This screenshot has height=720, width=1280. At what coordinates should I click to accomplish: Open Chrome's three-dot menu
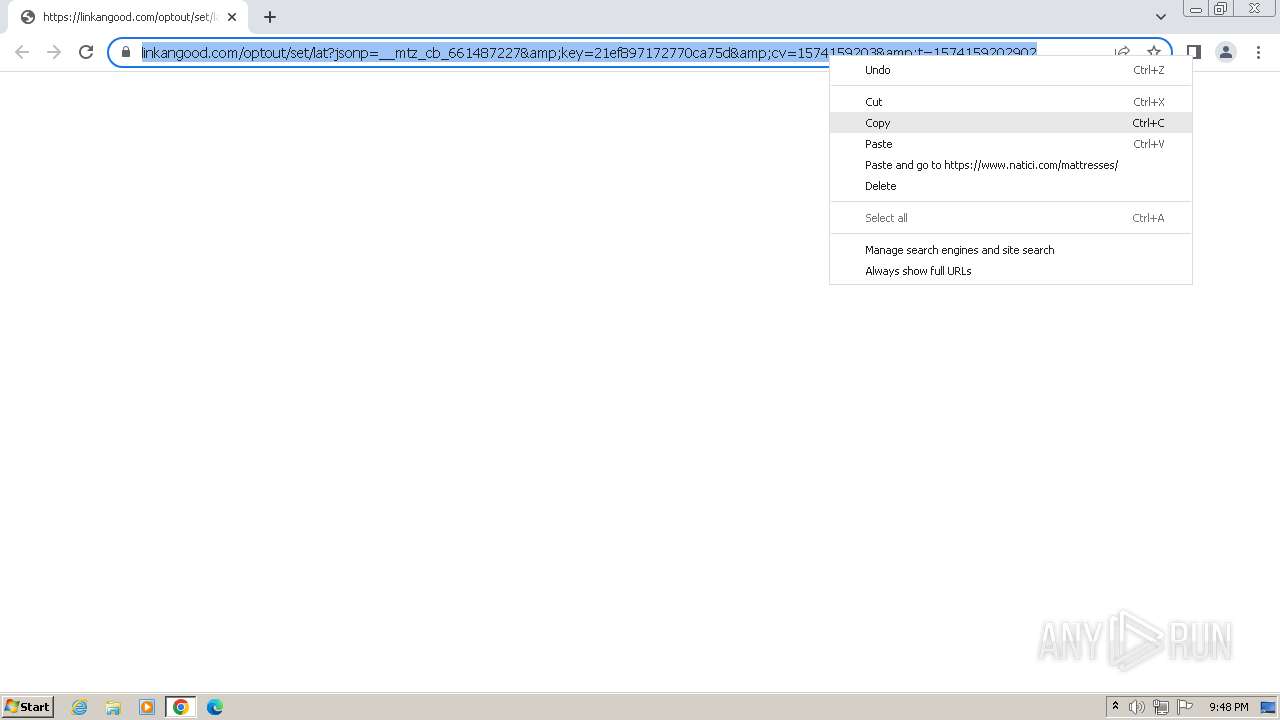(x=1258, y=52)
